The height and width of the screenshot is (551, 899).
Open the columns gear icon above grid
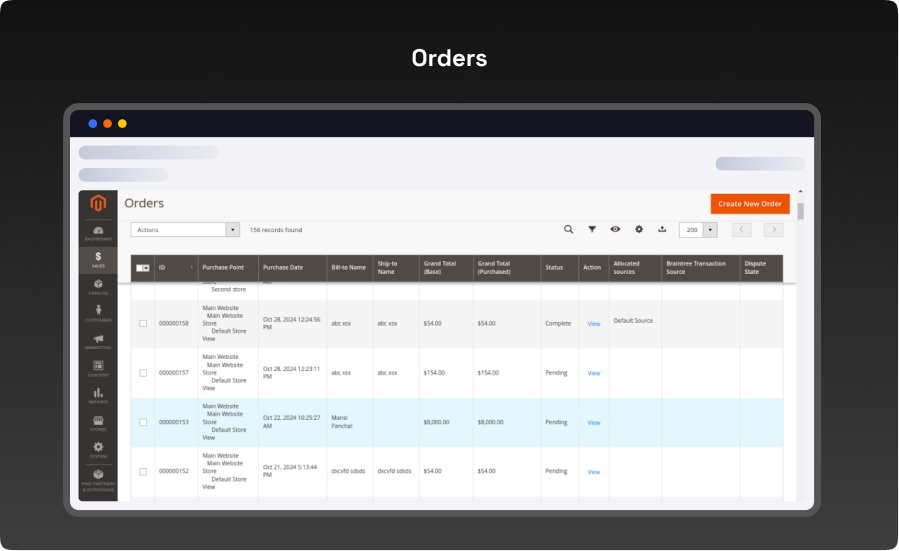(639, 229)
